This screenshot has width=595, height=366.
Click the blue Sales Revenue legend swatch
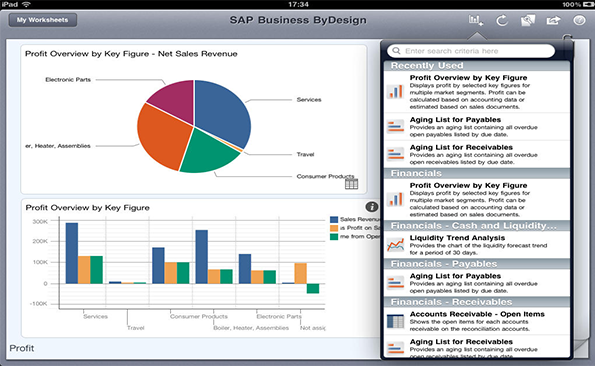point(334,219)
